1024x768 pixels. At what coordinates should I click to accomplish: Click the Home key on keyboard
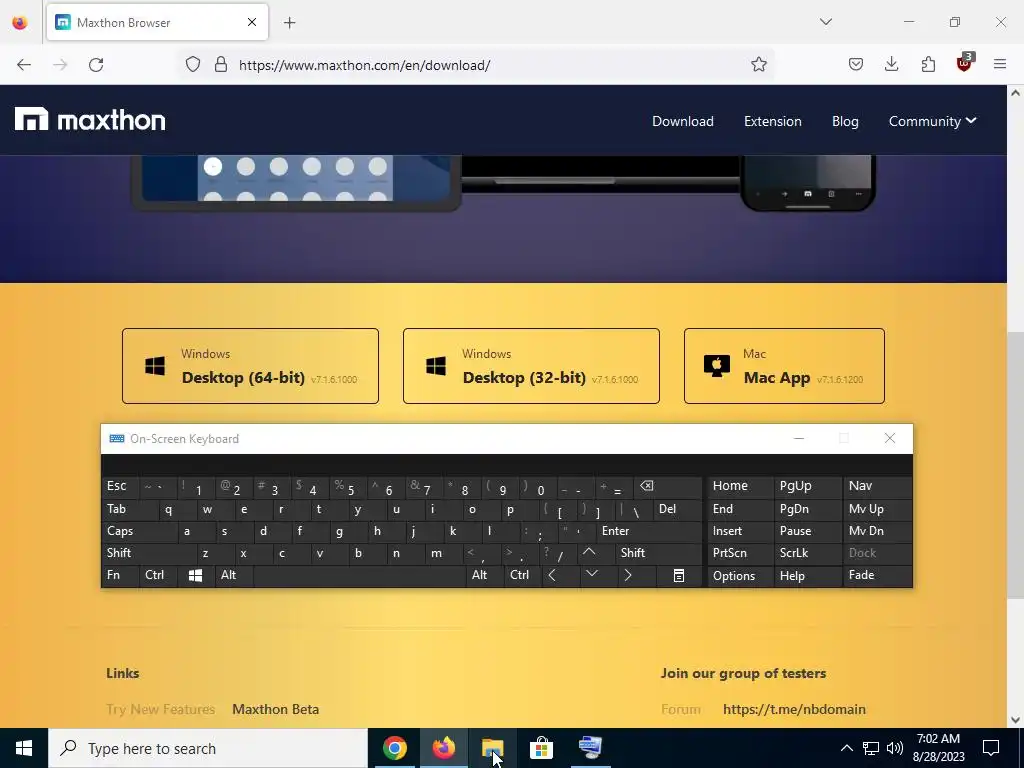pyautogui.click(x=741, y=486)
